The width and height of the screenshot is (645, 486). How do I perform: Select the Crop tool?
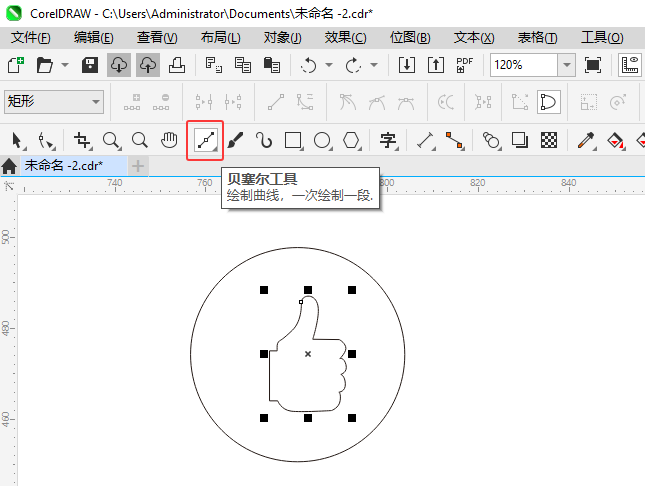pyautogui.click(x=82, y=140)
